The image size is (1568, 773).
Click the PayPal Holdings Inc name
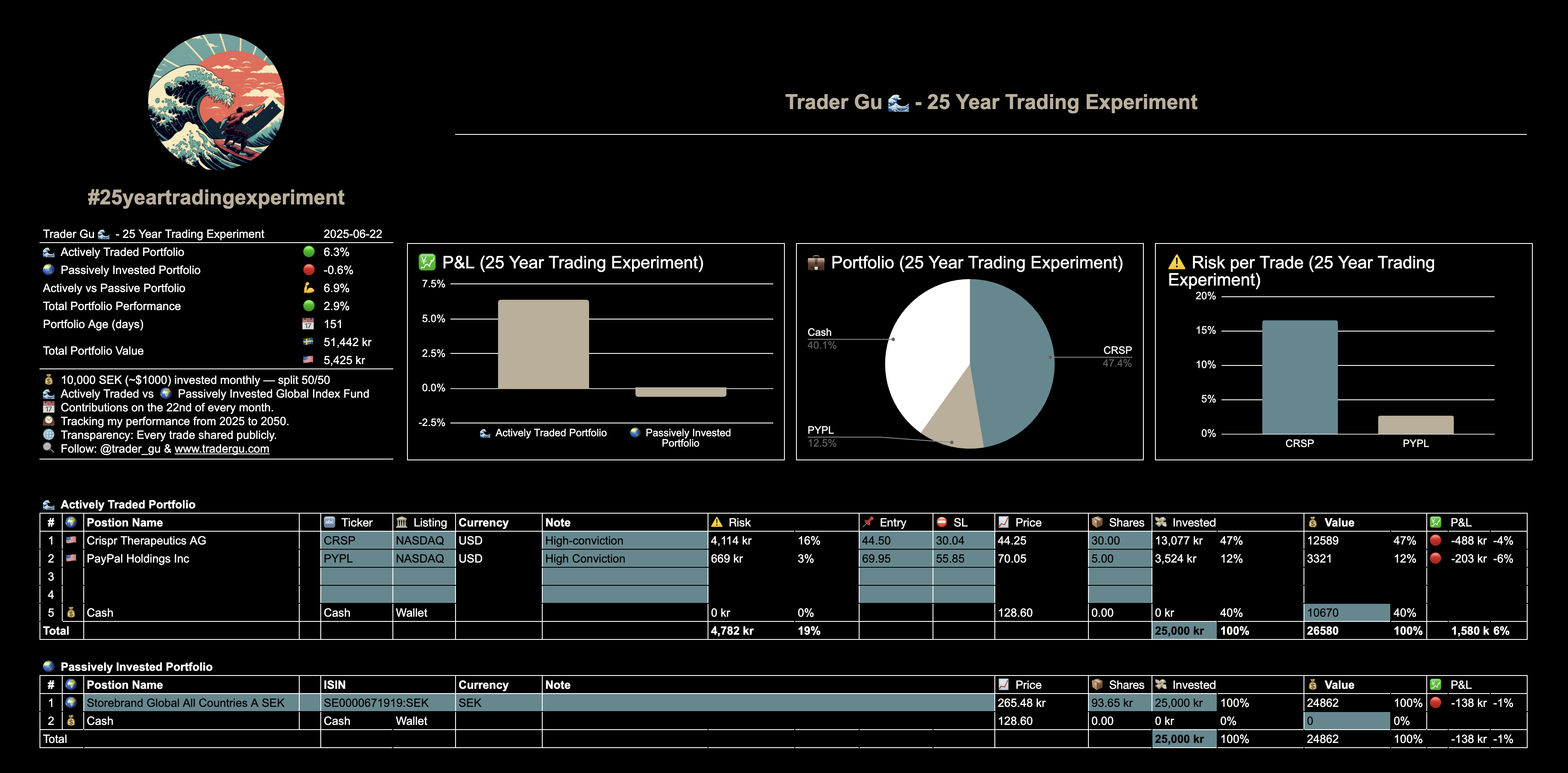click(137, 558)
